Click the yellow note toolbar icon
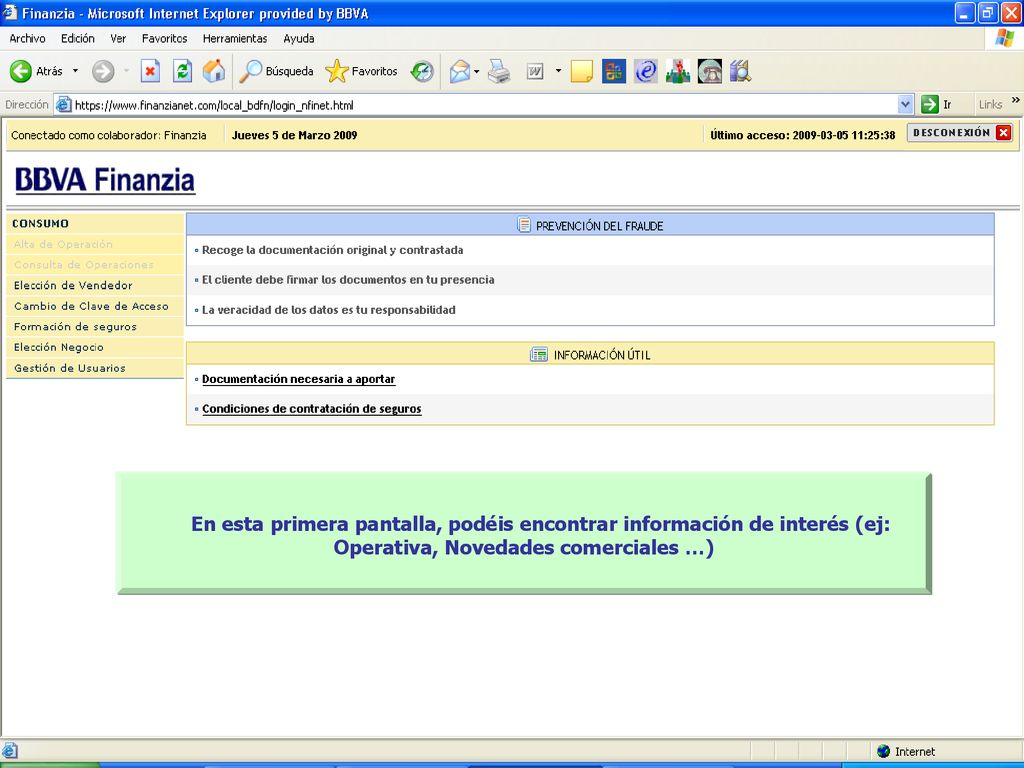 tap(581, 71)
